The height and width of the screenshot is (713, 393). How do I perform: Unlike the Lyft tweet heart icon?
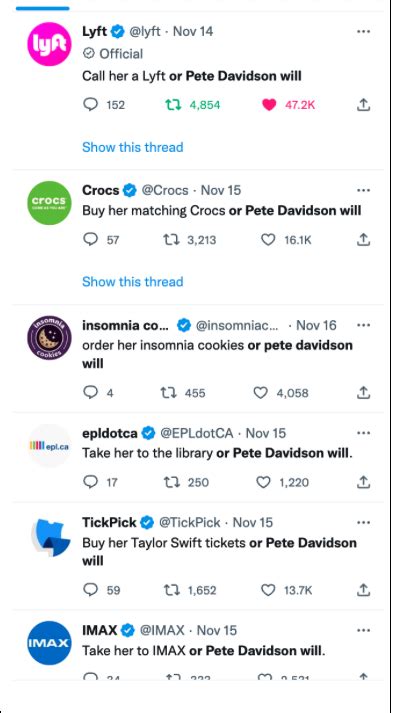269,105
